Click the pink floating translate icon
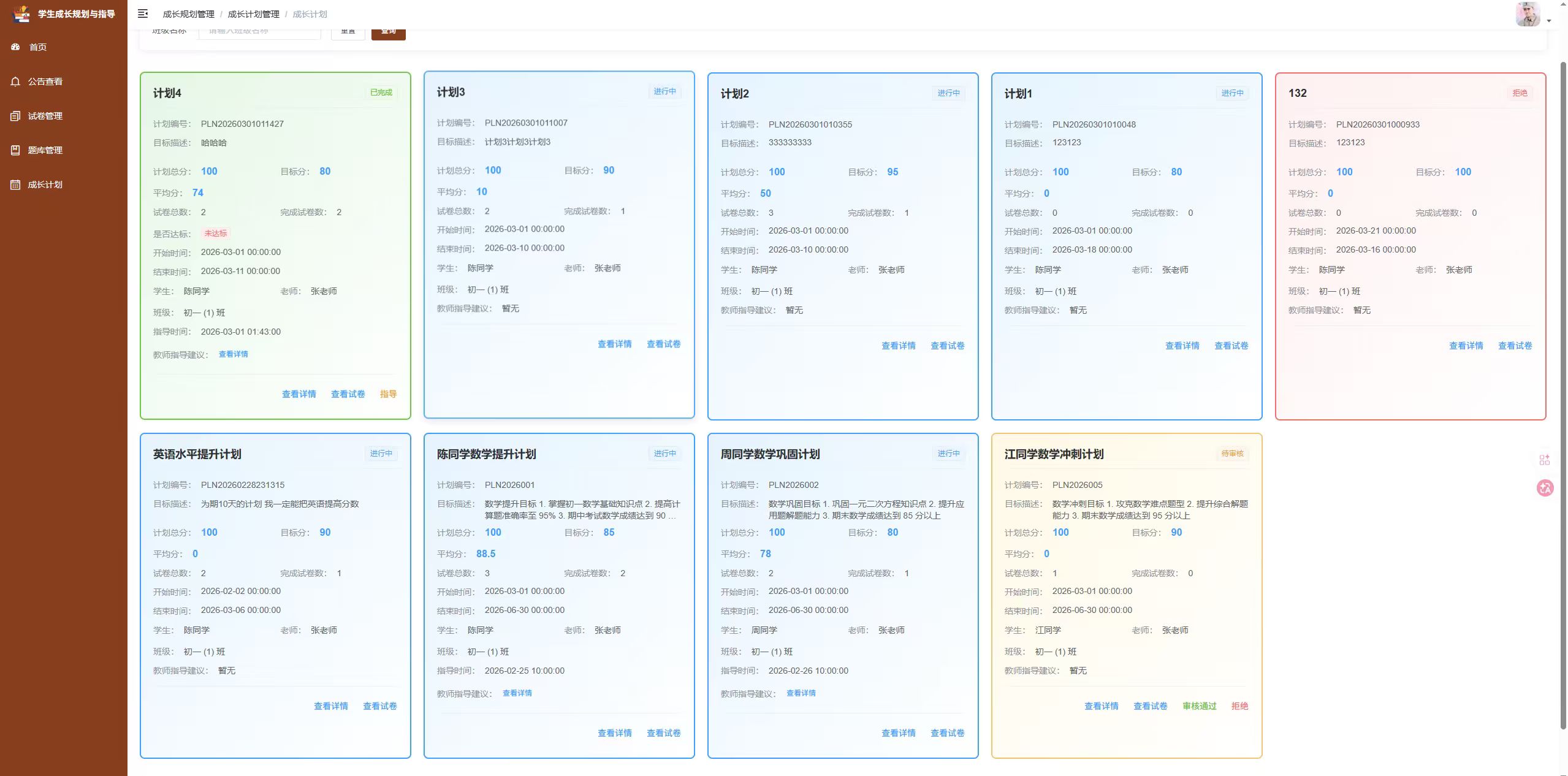The image size is (1568, 776). 1545,488
